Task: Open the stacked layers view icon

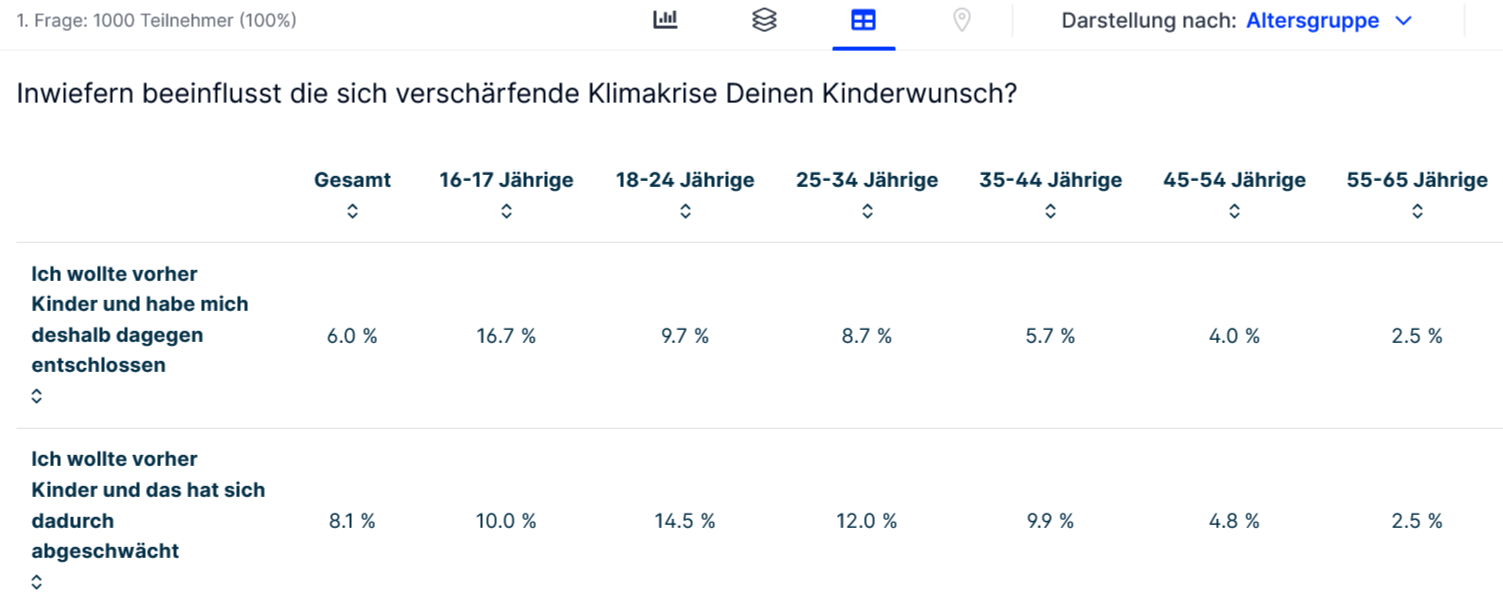Action: coord(764,20)
